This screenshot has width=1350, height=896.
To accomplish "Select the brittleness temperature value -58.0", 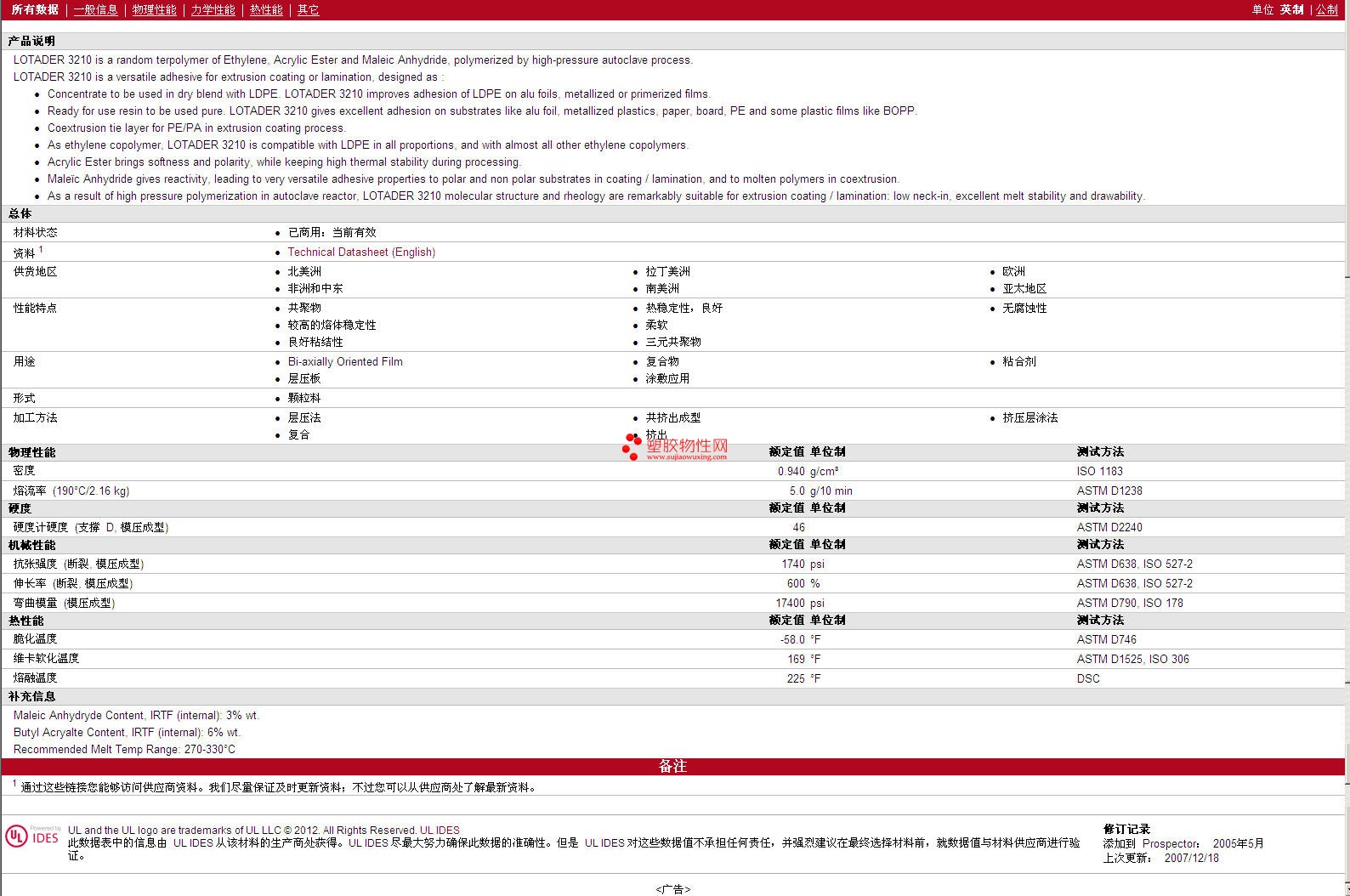I will coord(792,640).
